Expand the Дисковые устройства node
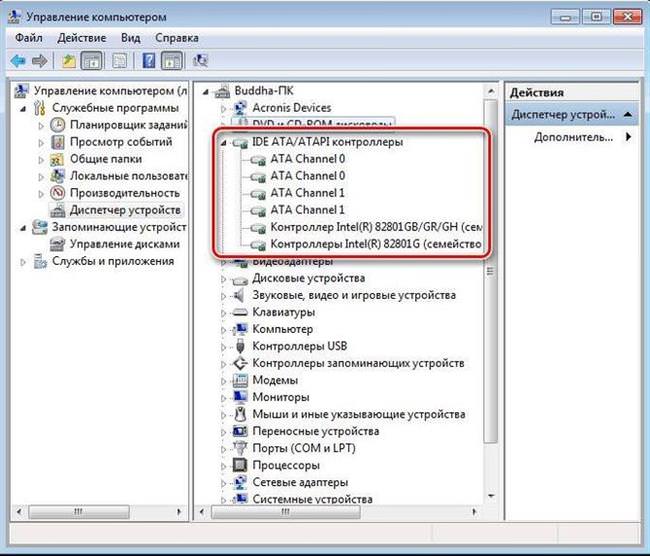The height and width of the screenshot is (556, 650). (x=223, y=279)
